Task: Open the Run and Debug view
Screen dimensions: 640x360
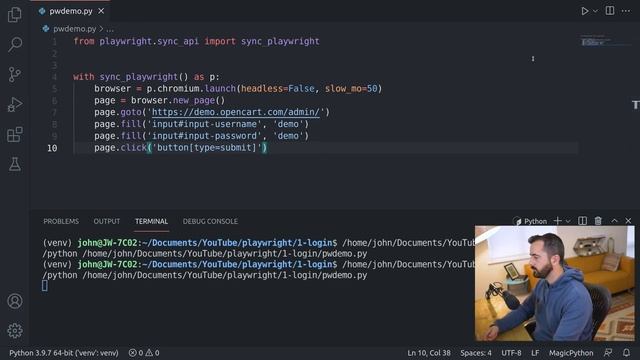Action: coord(15,104)
